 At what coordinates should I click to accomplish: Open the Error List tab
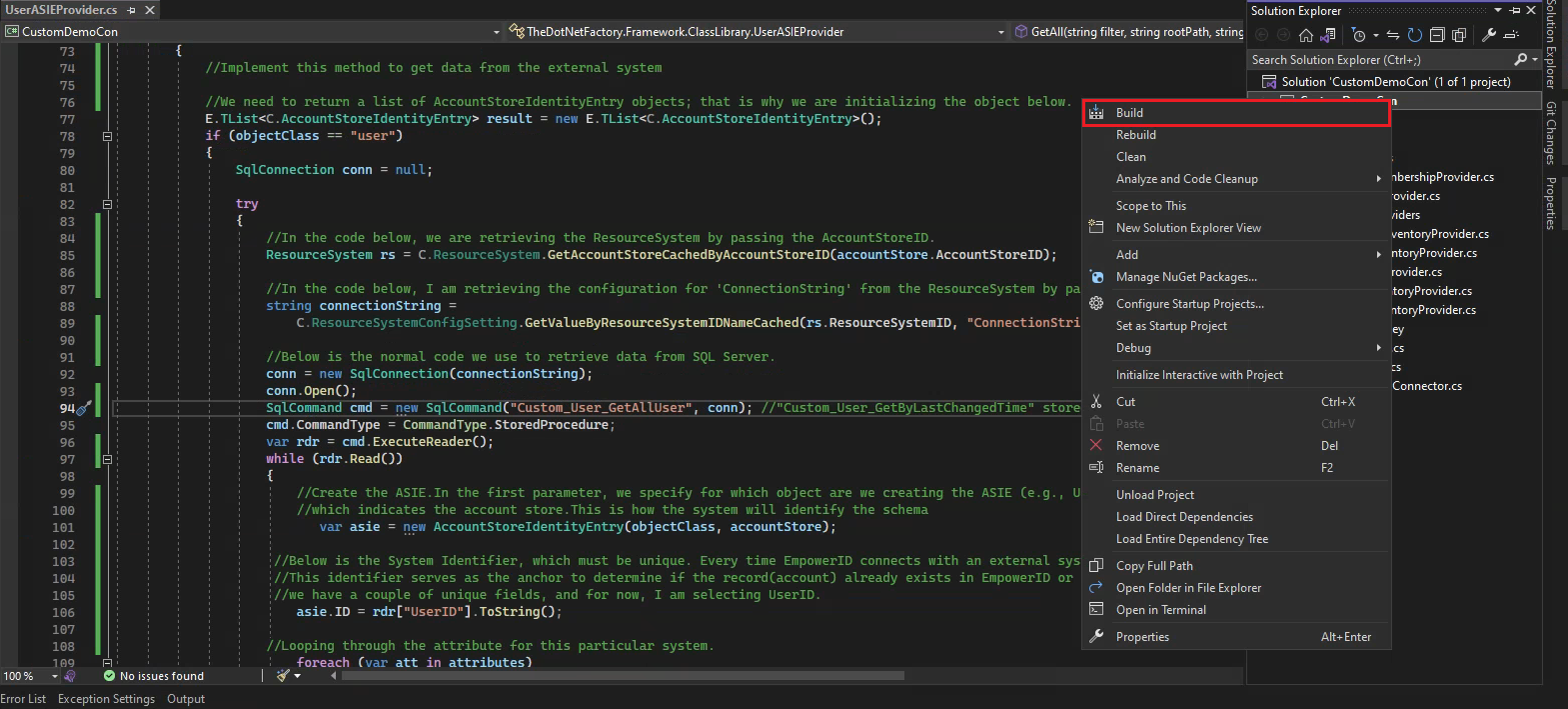coord(23,699)
